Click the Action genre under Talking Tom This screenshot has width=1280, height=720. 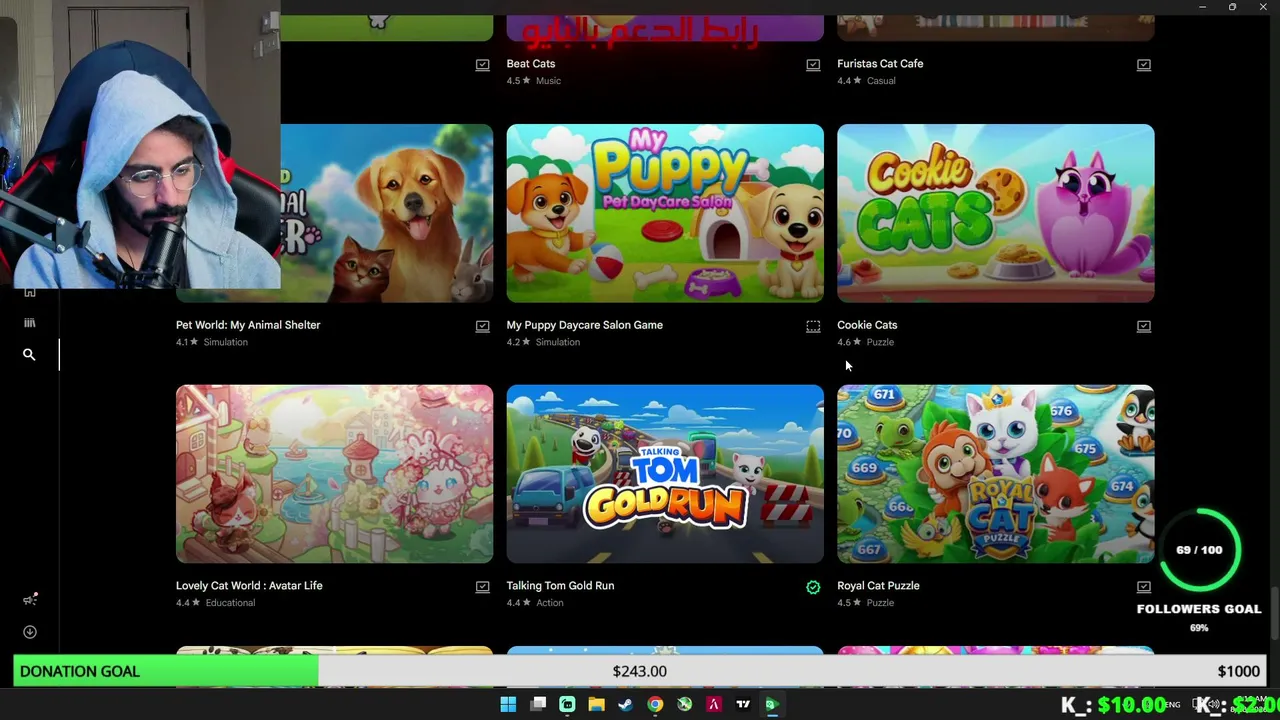[549, 603]
